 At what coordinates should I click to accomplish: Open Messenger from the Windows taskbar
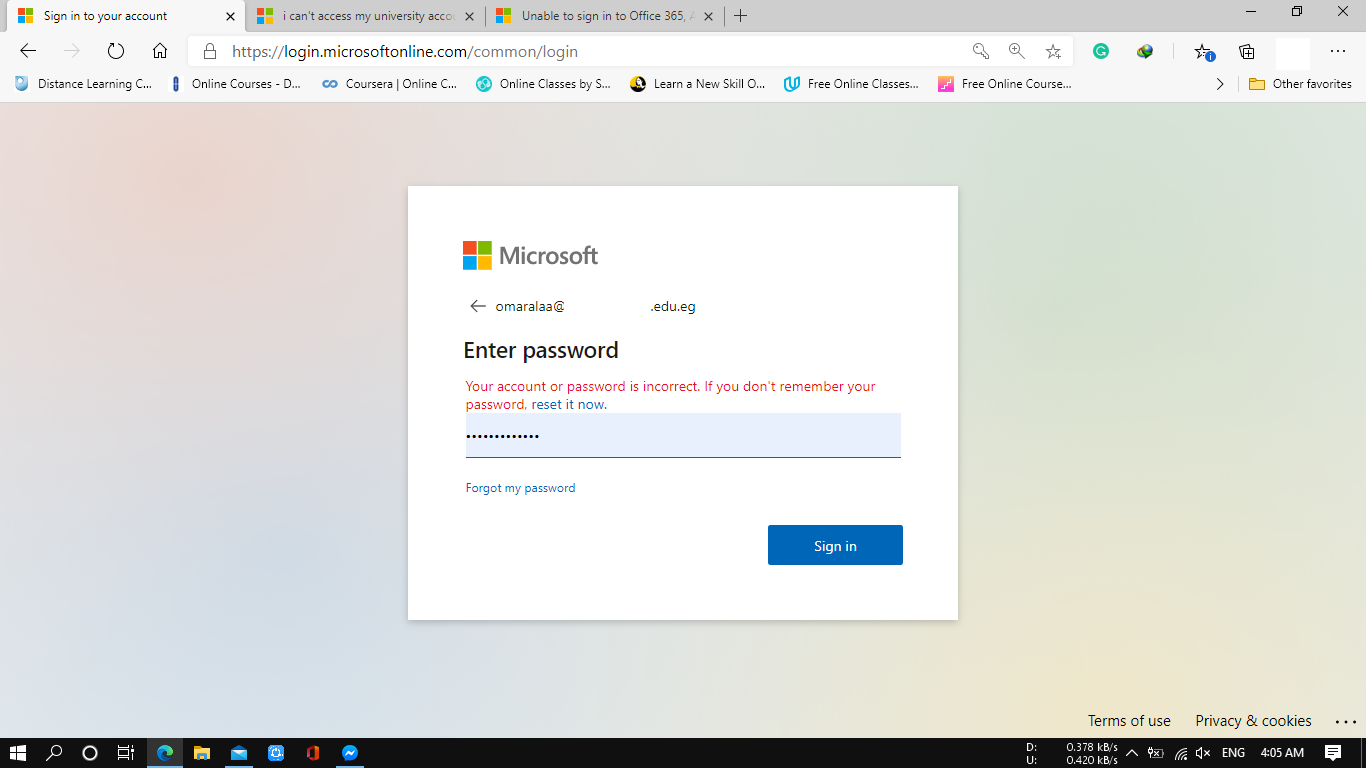[x=349, y=753]
